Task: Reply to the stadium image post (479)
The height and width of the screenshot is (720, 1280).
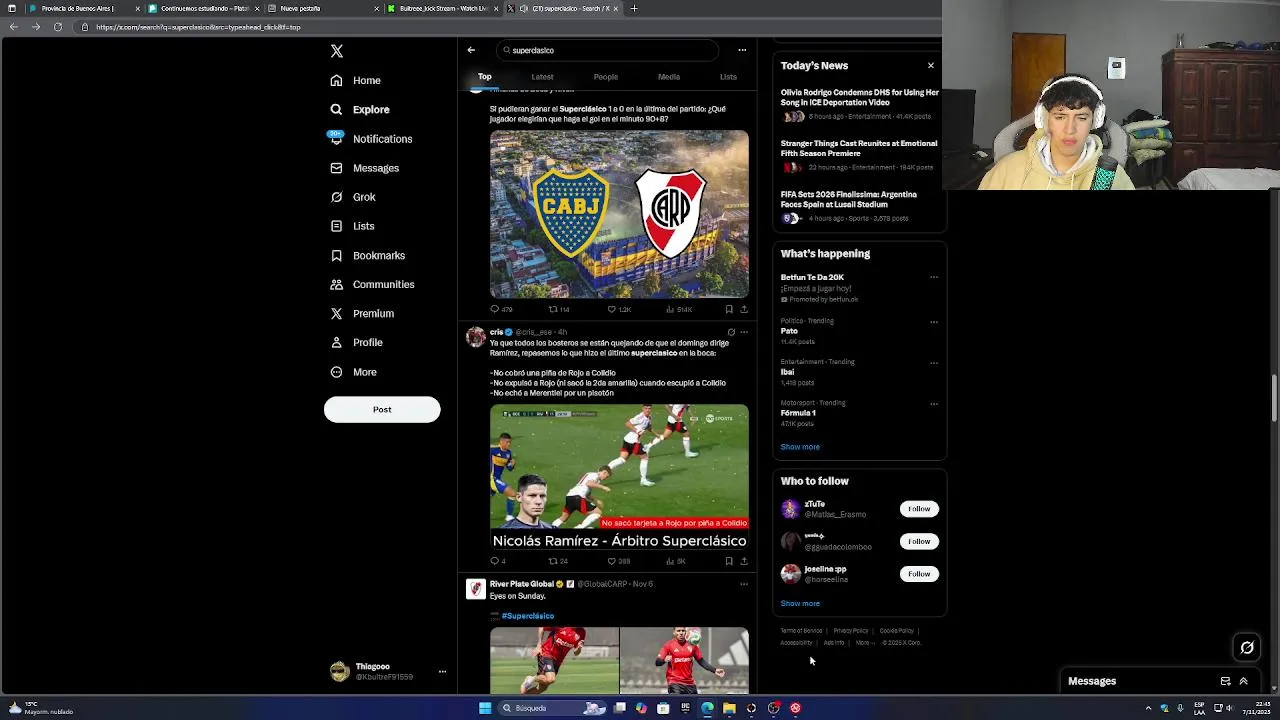Action: click(500, 309)
